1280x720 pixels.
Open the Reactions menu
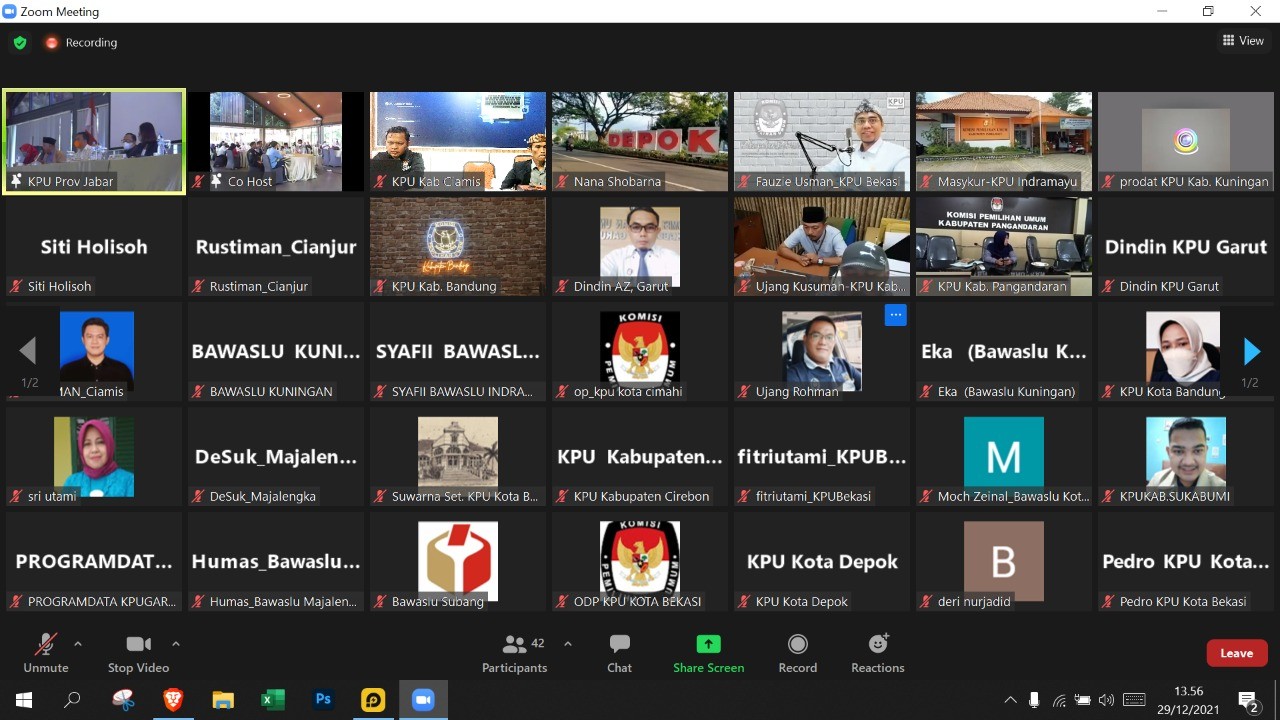877,653
